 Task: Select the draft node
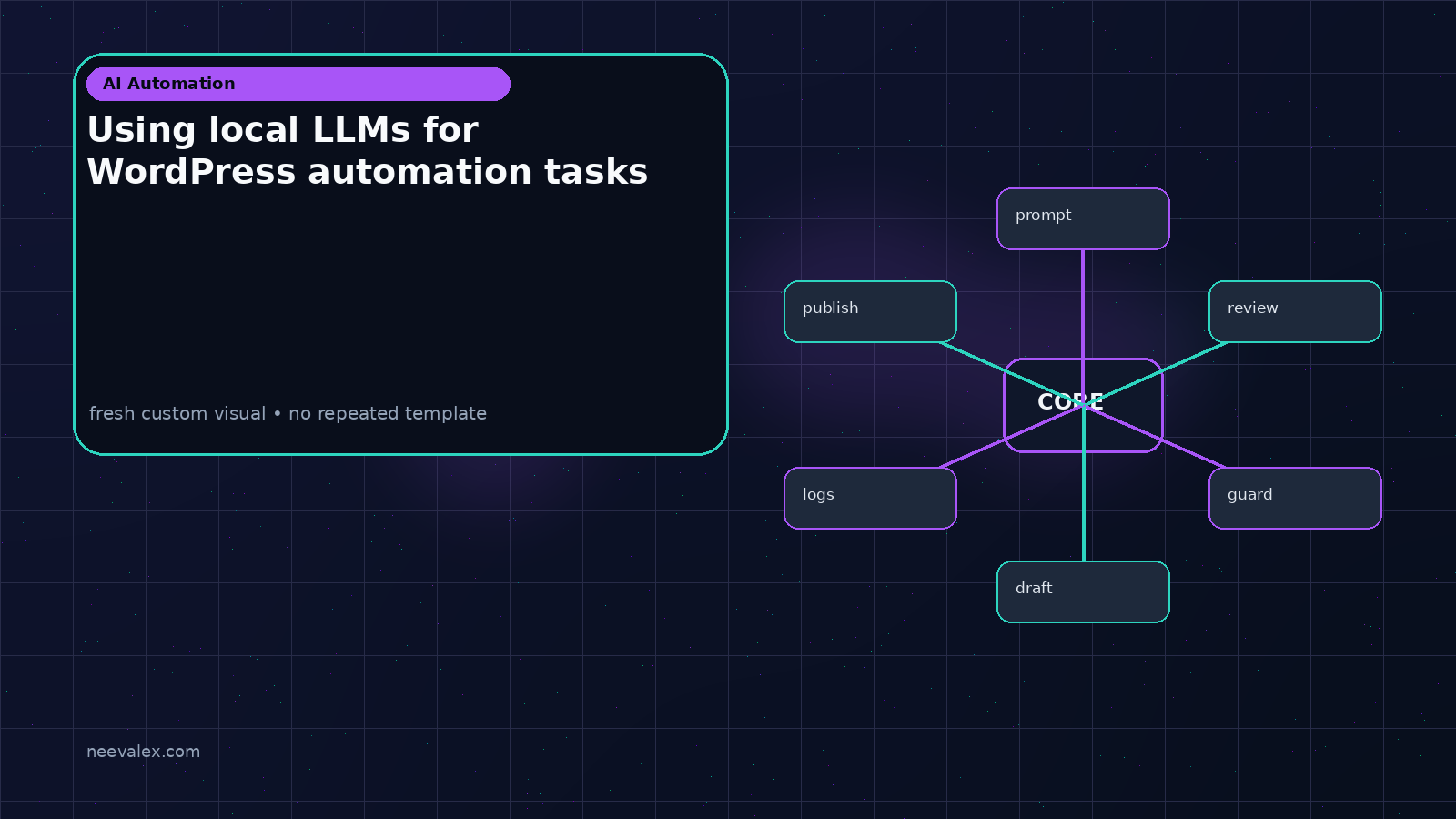click(x=1083, y=591)
